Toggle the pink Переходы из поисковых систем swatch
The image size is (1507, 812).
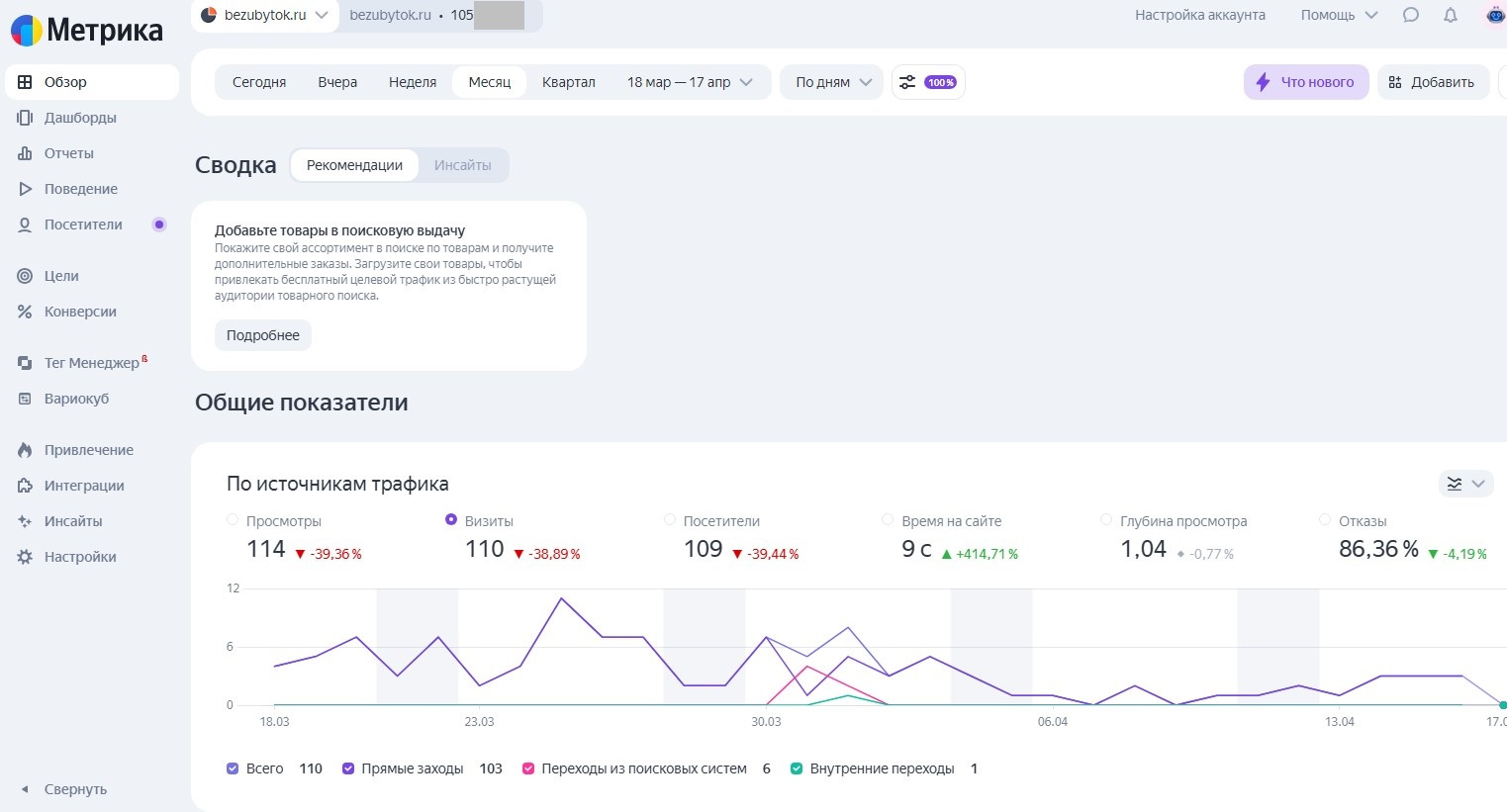[528, 768]
